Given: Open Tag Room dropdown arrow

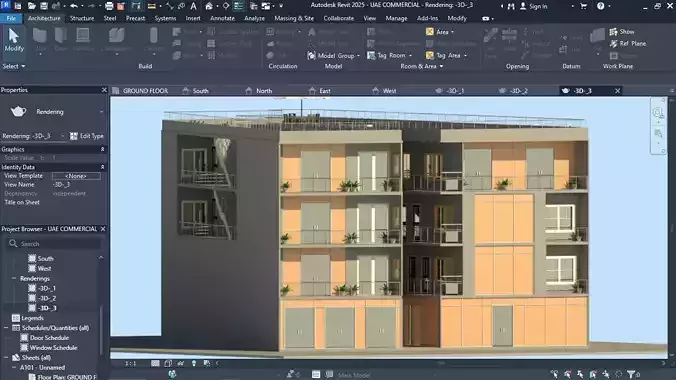Looking at the screenshot, I should tap(410, 56).
